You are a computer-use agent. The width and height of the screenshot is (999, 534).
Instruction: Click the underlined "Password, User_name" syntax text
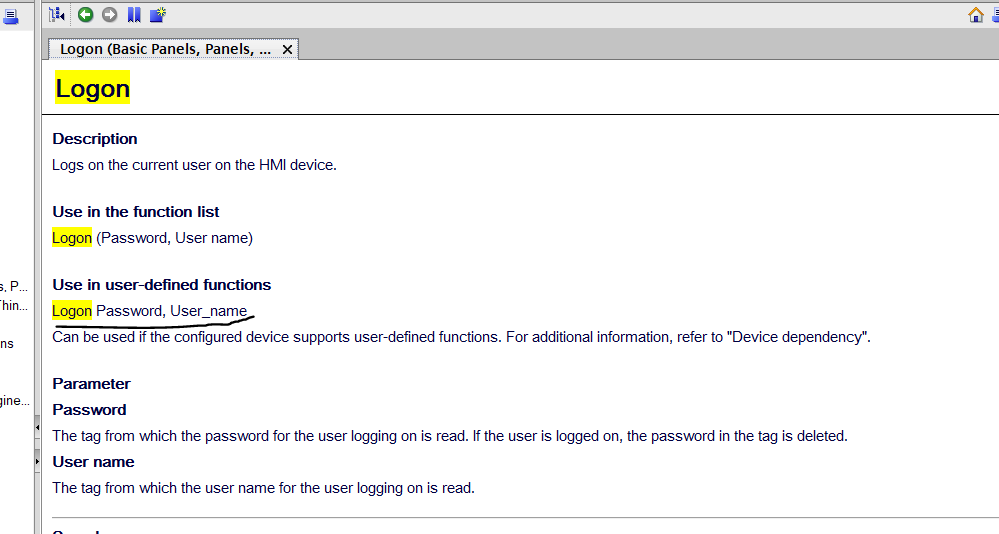click(x=171, y=311)
